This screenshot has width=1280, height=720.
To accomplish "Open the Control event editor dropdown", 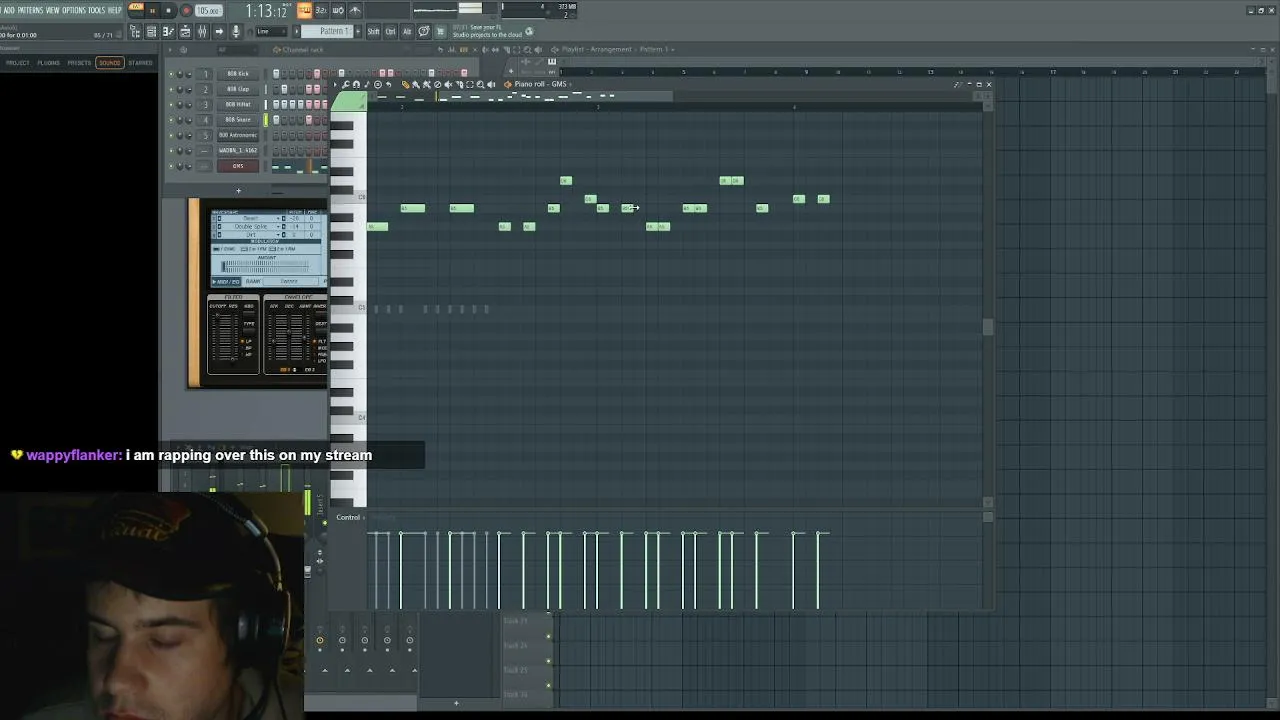I will click(348, 517).
